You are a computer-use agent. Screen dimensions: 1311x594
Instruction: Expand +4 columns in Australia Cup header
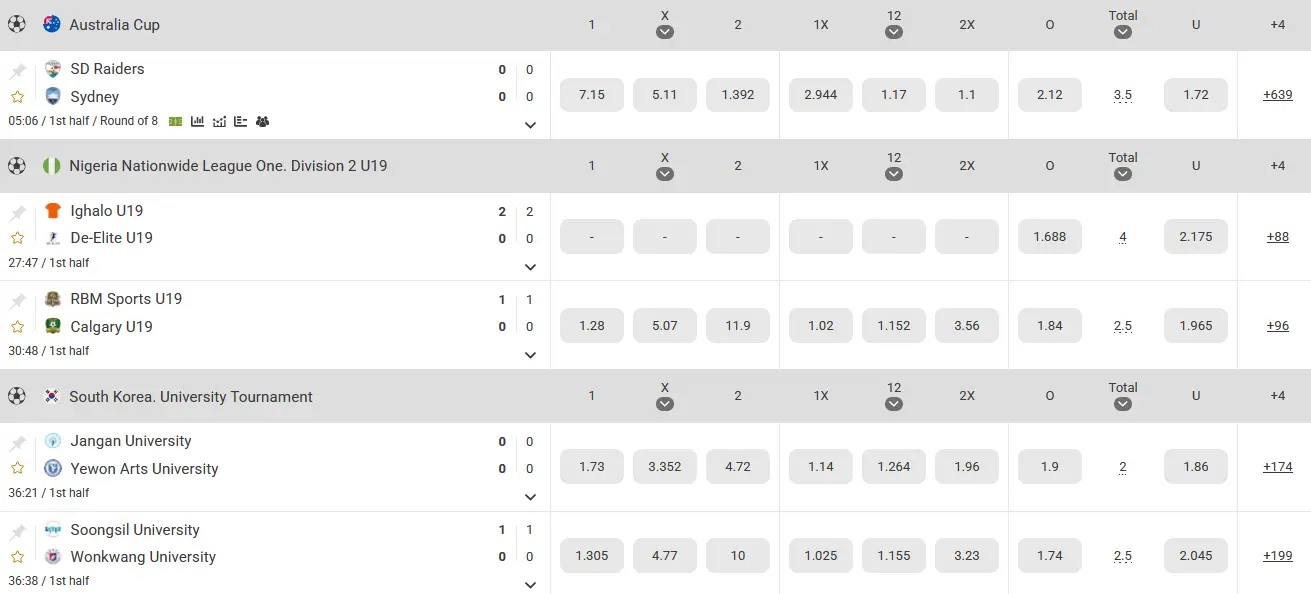[x=1277, y=25]
